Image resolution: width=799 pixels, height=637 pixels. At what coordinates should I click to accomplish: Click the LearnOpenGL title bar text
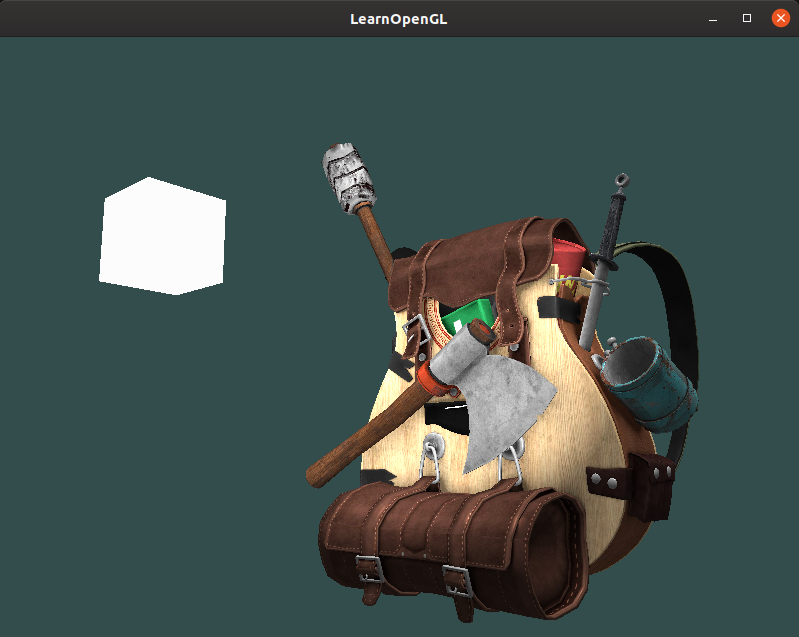click(399, 19)
